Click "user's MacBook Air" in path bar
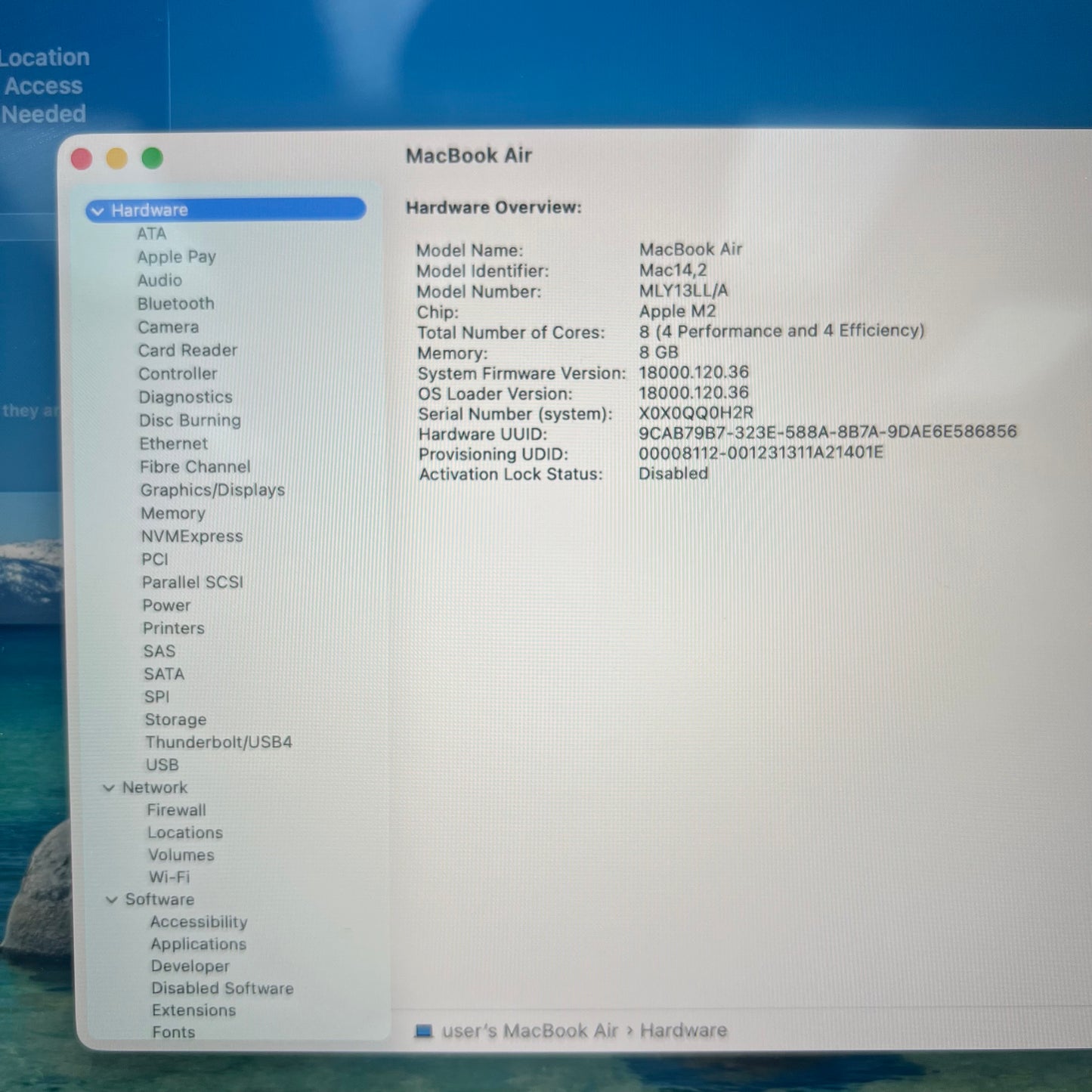 [x=531, y=1031]
